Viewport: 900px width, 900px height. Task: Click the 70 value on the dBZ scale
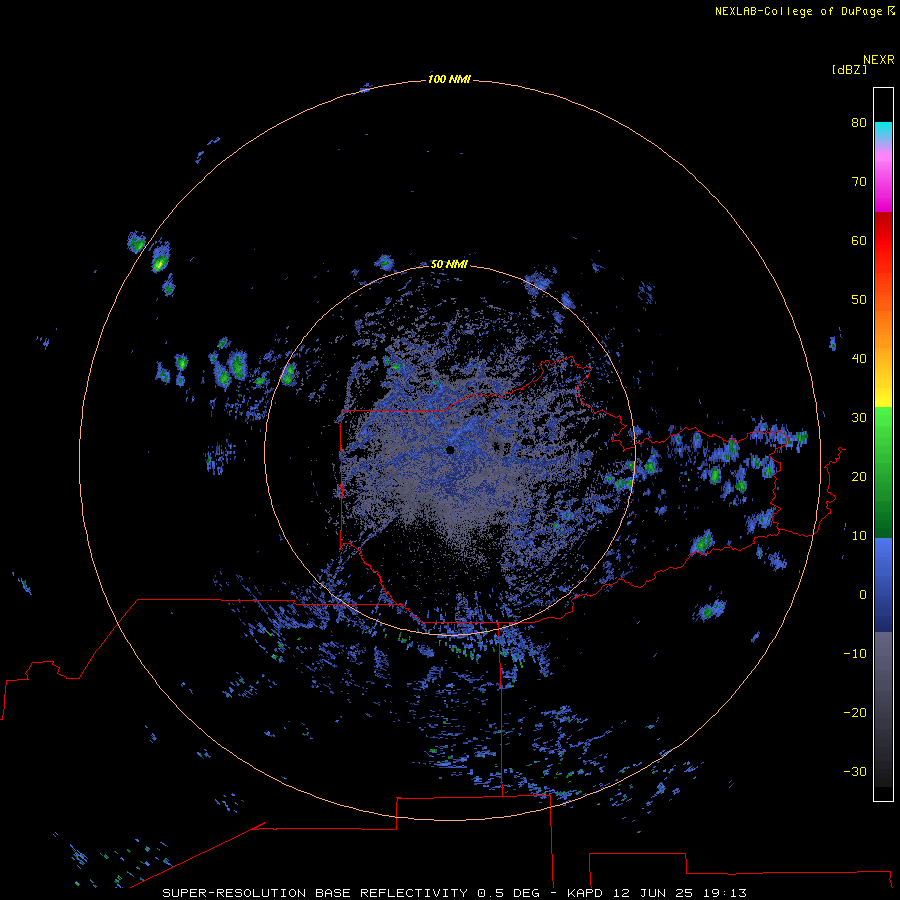pyautogui.click(x=859, y=182)
